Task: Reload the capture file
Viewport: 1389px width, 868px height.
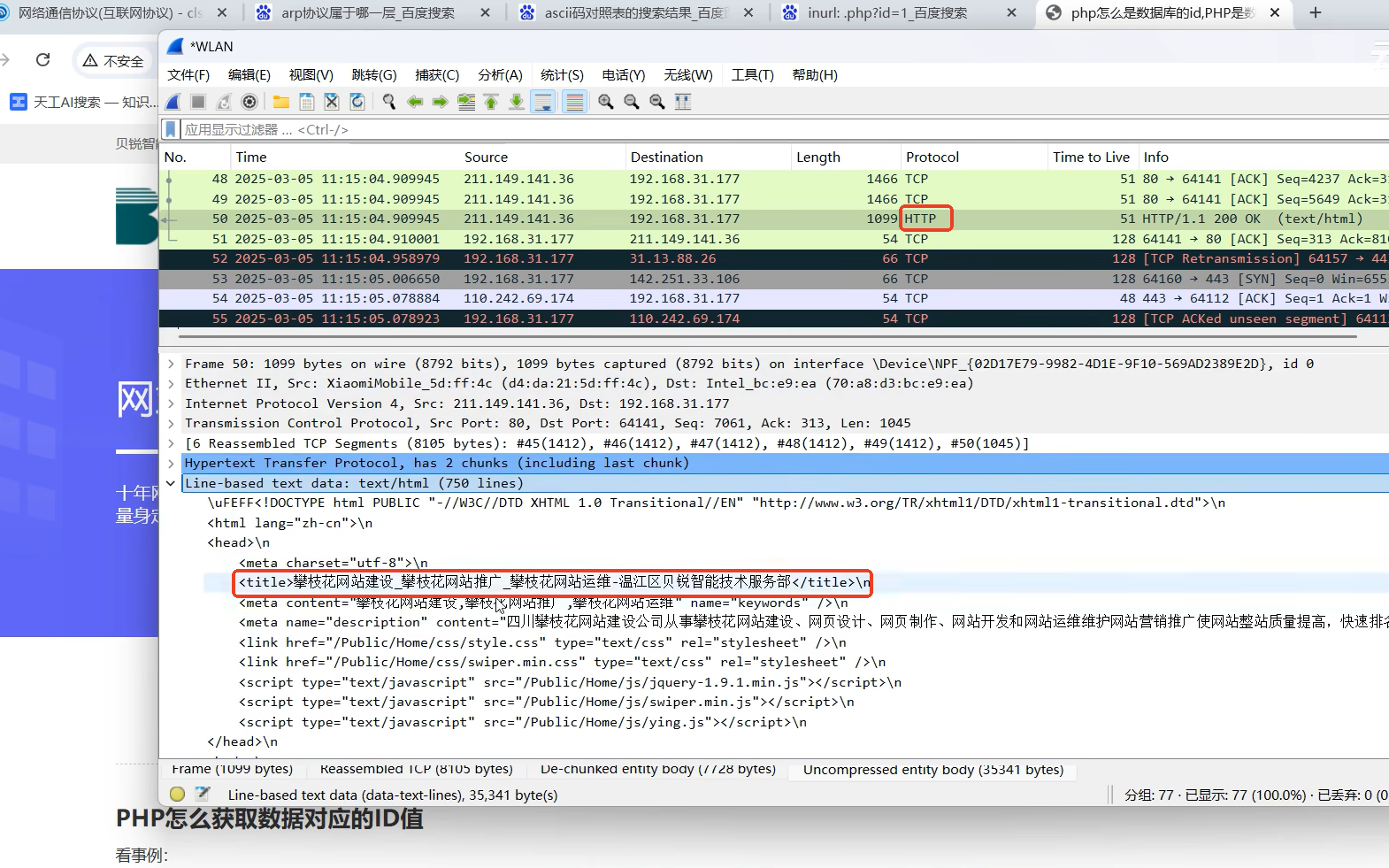Action: (x=357, y=102)
